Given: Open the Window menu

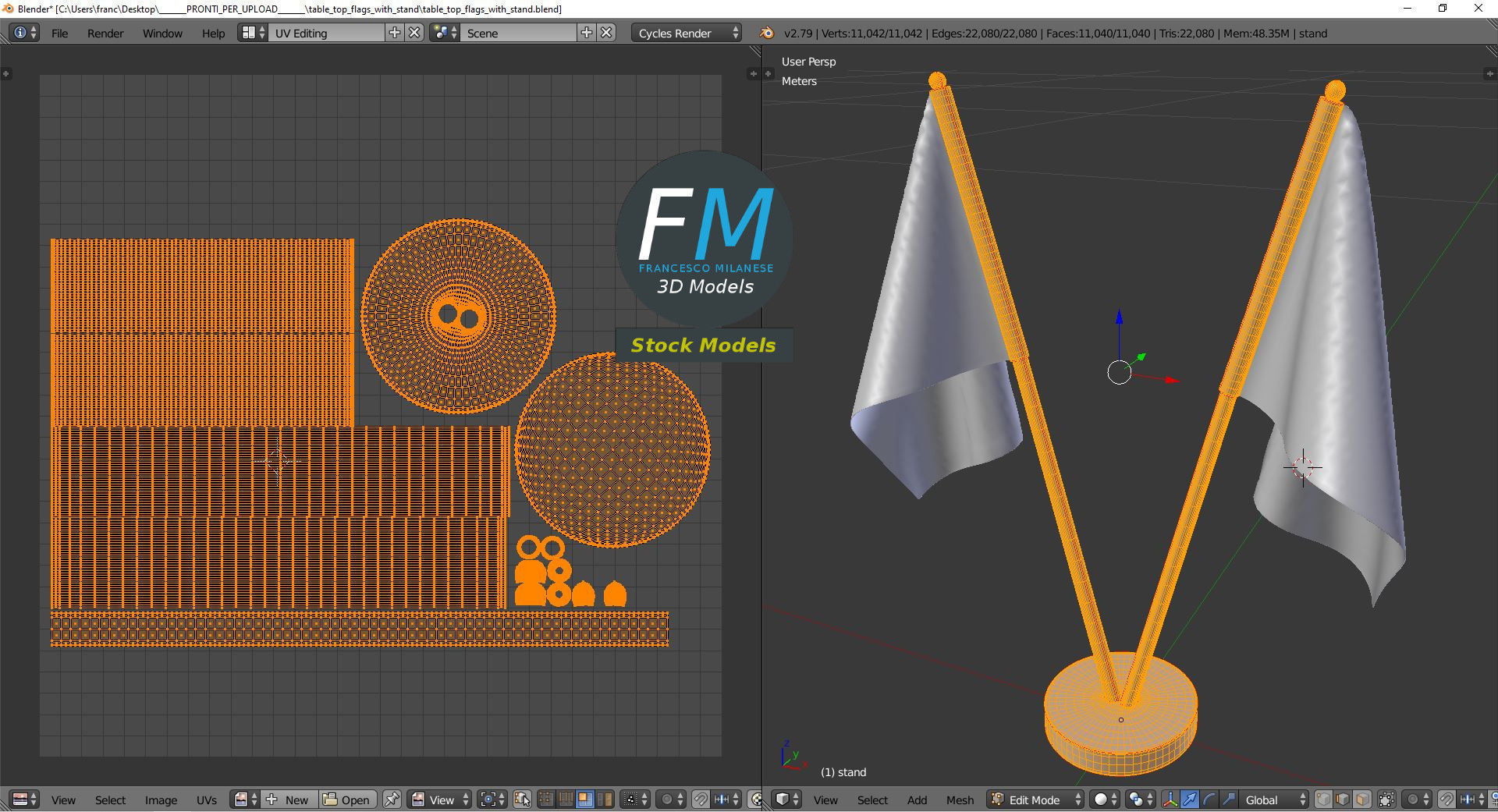Looking at the screenshot, I should pos(162,33).
